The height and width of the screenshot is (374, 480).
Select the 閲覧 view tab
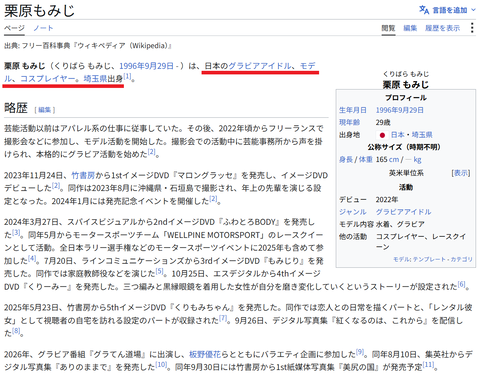[x=388, y=28]
